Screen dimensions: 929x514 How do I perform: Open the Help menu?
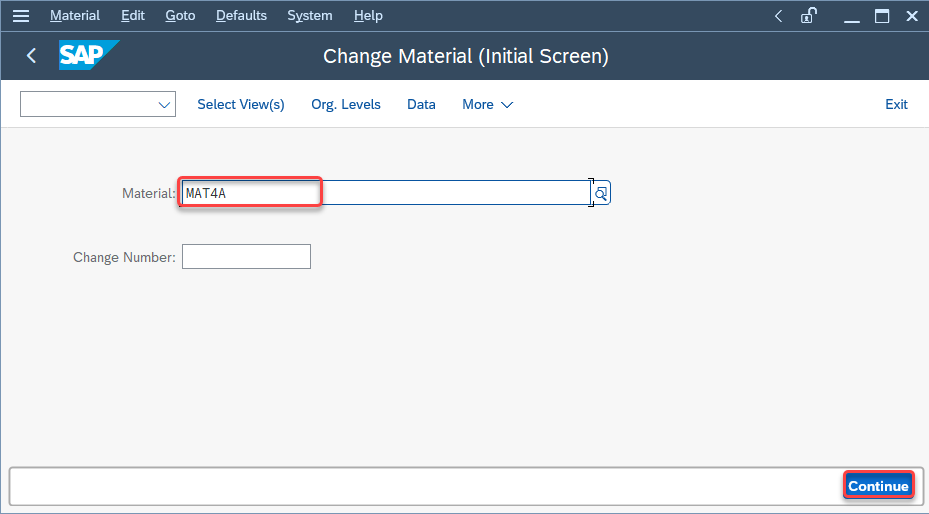click(x=368, y=16)
